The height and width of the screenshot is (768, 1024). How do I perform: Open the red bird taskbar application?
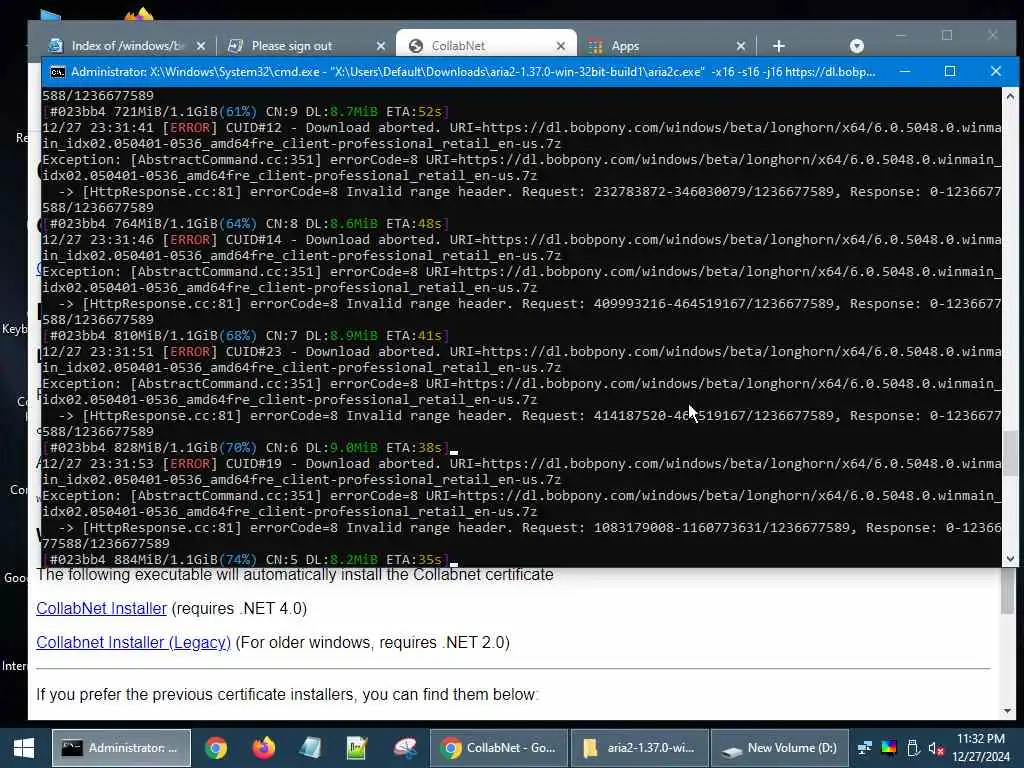405,748
